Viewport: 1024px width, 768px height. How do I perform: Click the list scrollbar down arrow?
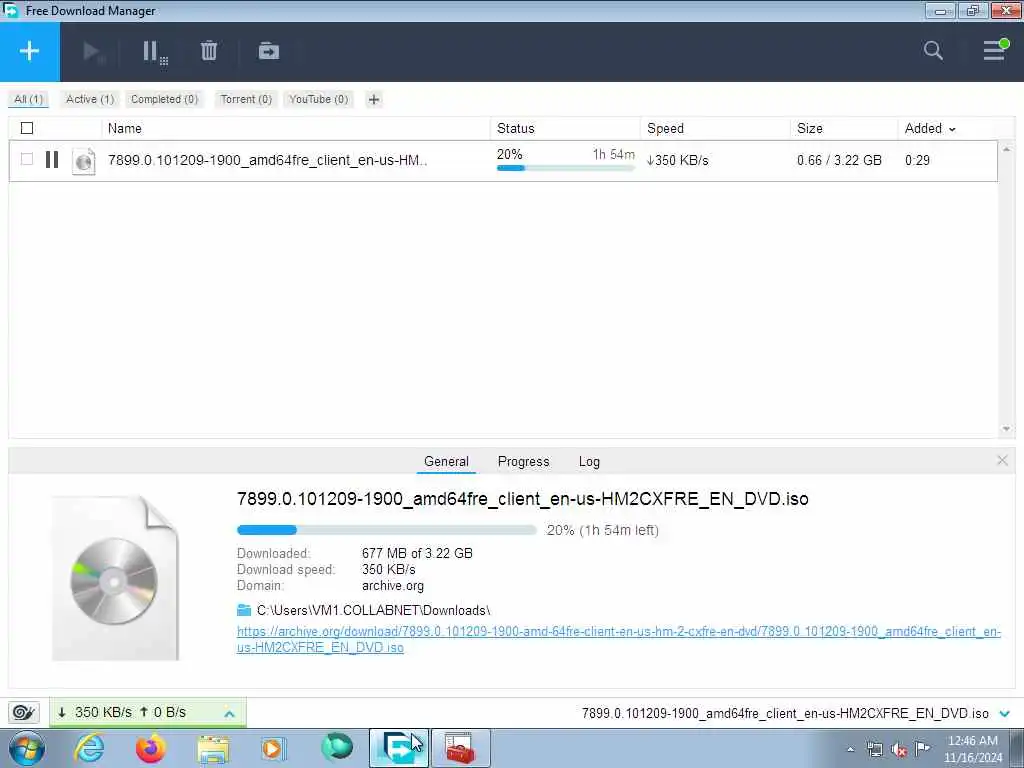(1006, 429)
